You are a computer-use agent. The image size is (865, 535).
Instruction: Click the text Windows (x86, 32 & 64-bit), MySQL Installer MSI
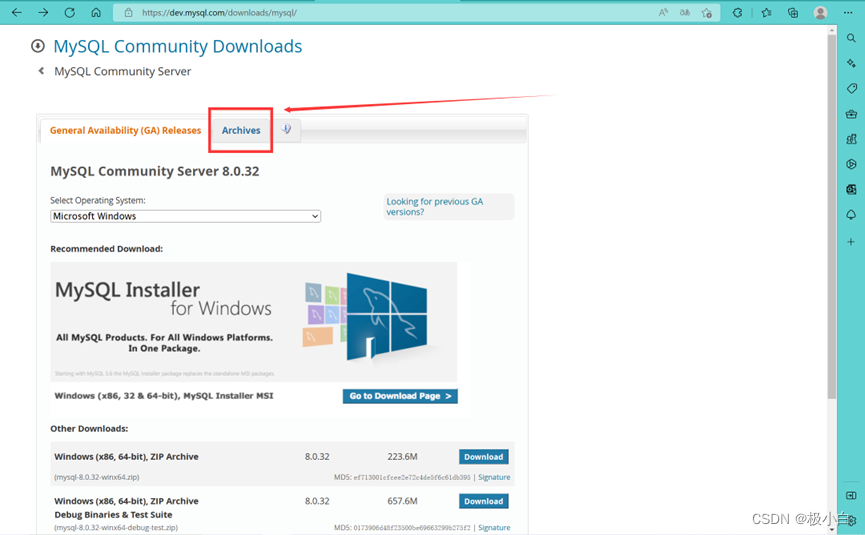pos(164,396)
